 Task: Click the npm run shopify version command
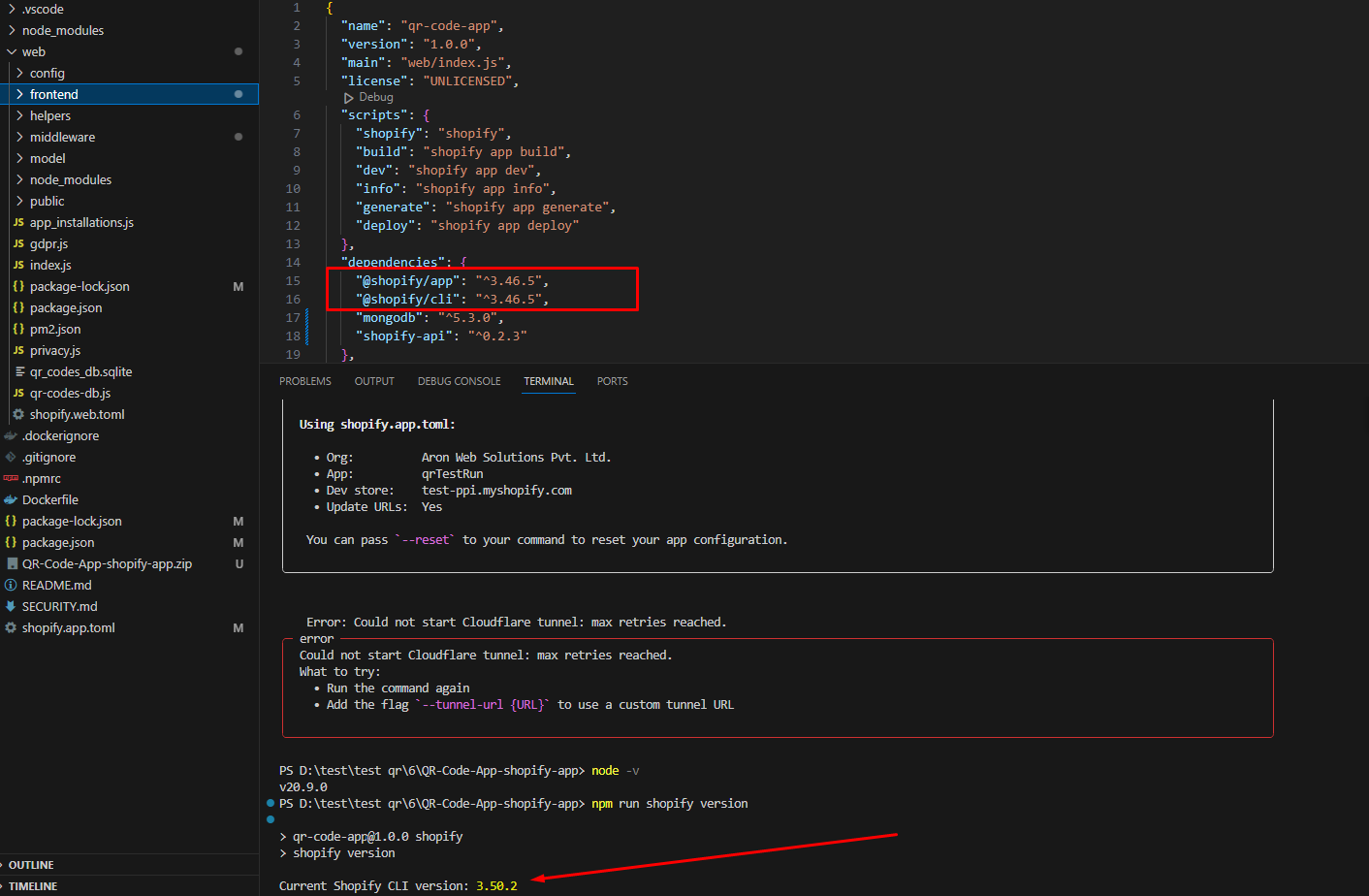(670, 803)
